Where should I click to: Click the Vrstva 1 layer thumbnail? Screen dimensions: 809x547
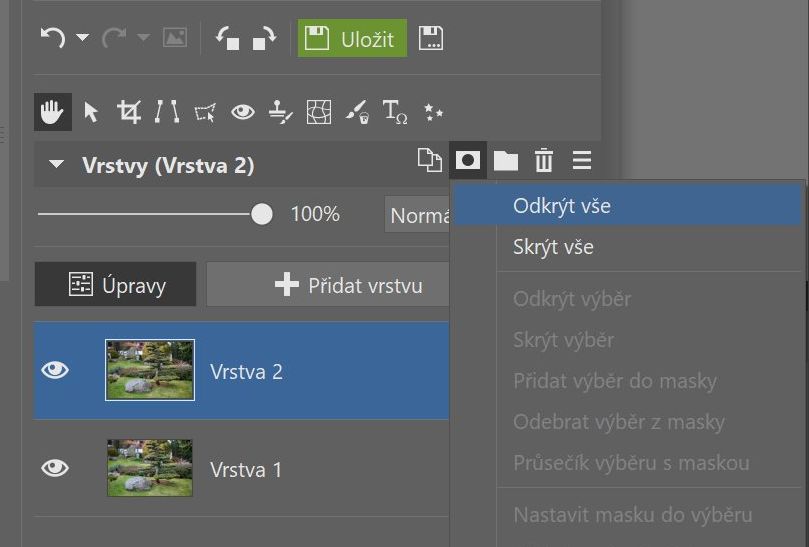(x=150, y=468)
